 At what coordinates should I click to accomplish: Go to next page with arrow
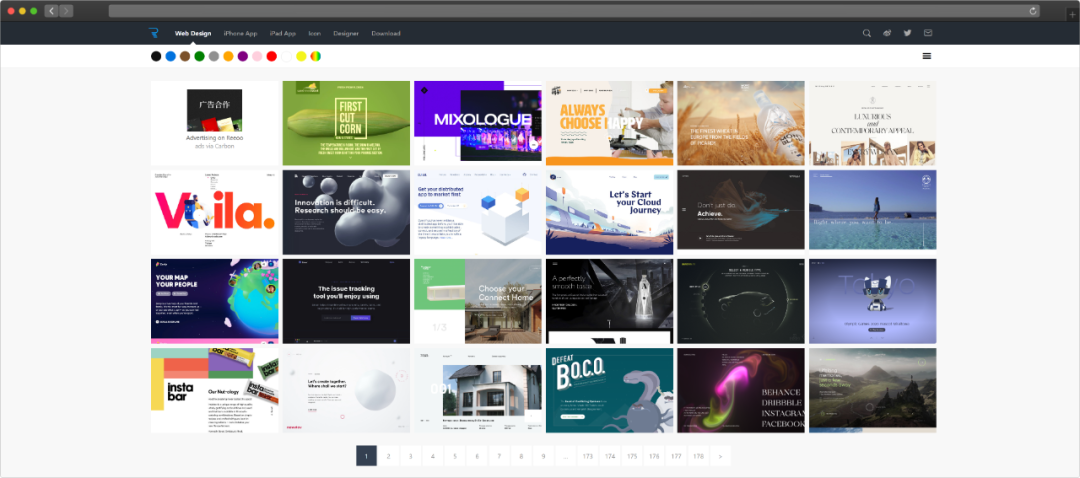click(x=720, y=456)
